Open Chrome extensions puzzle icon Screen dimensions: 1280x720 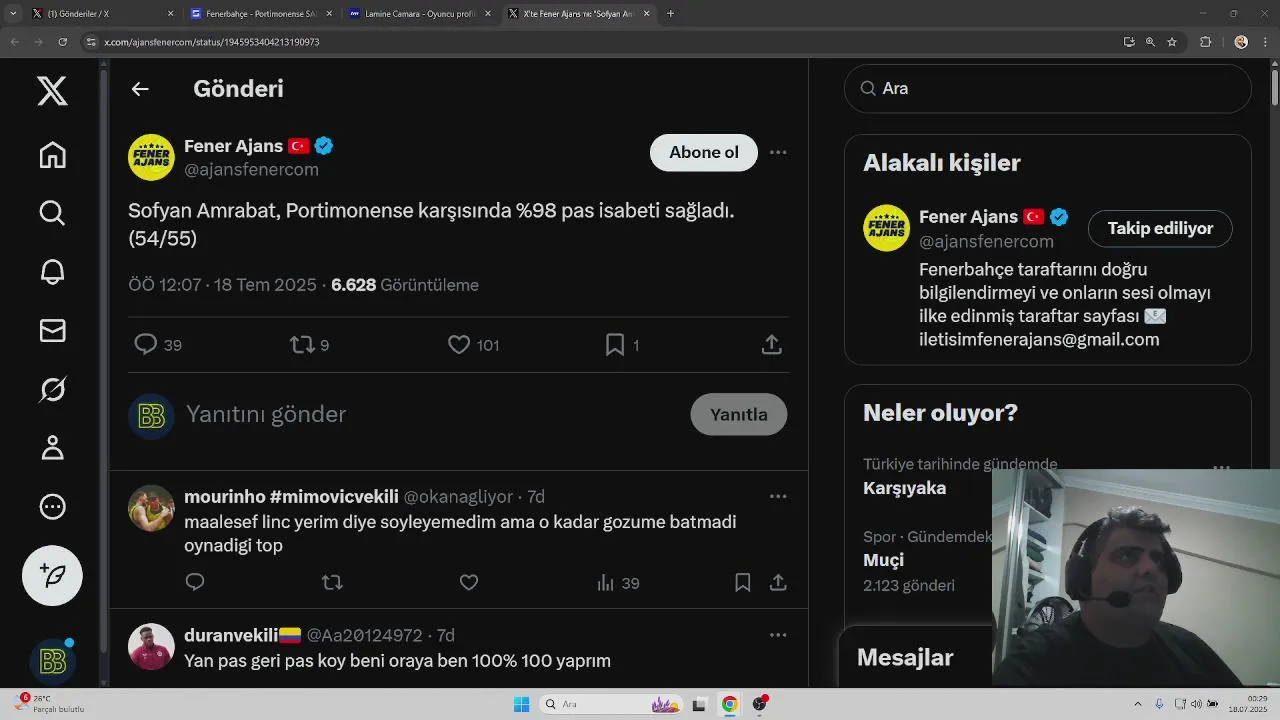(1205, 42)
